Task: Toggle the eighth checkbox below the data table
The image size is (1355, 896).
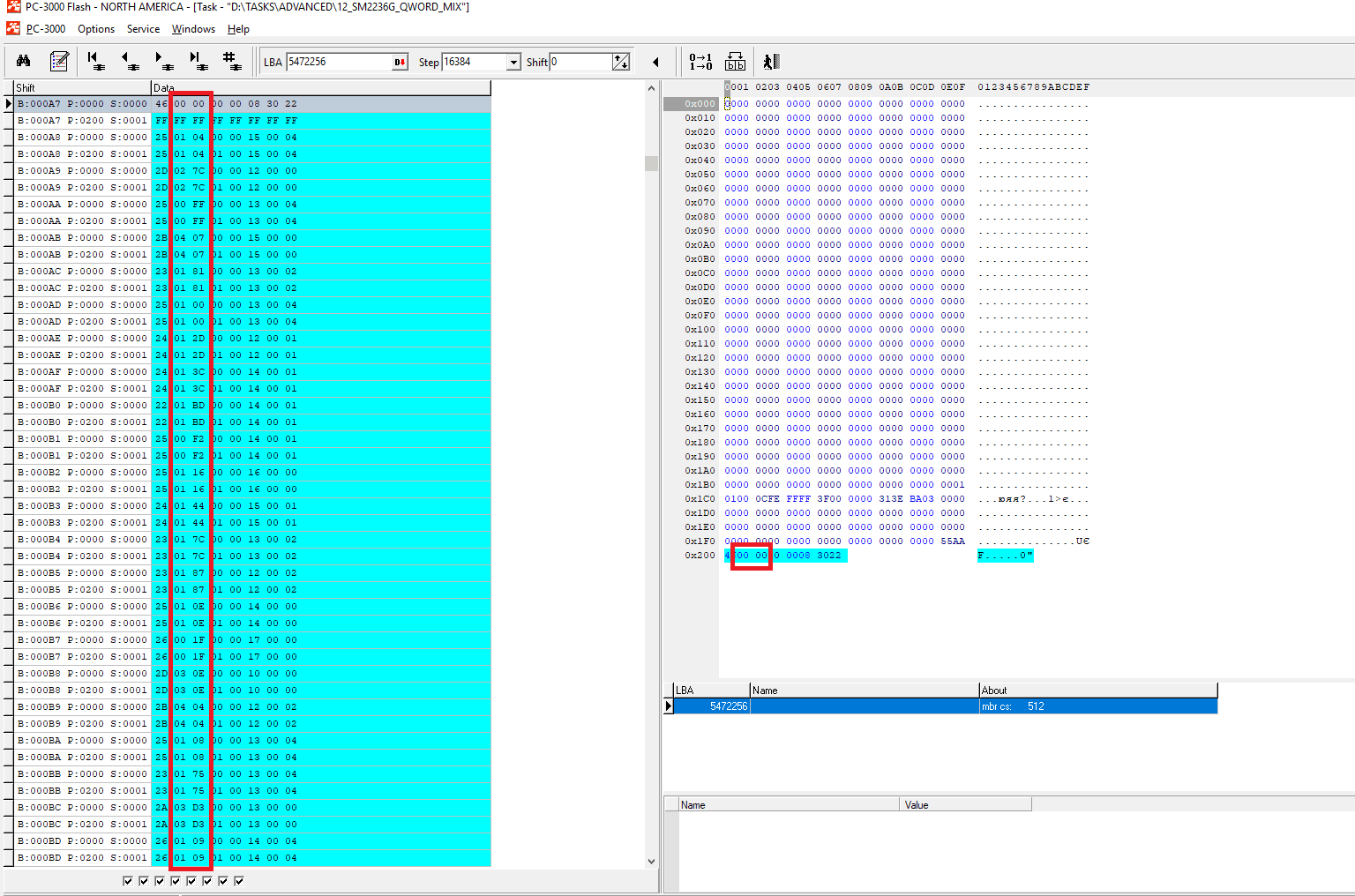Action: 239,881
